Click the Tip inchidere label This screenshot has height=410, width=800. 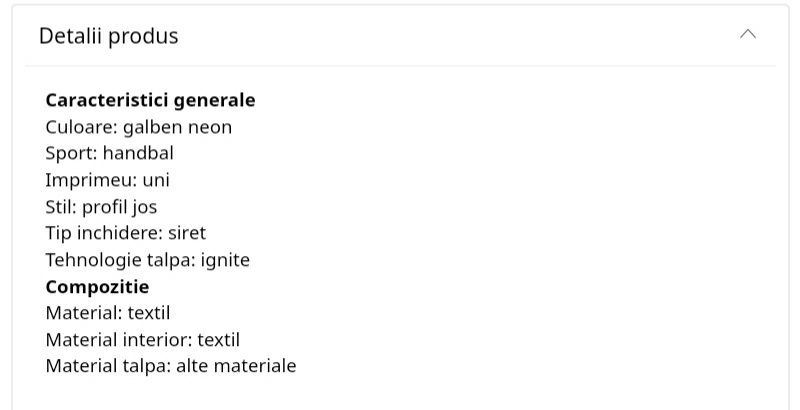pyautogui.click(x=100, y=233)
